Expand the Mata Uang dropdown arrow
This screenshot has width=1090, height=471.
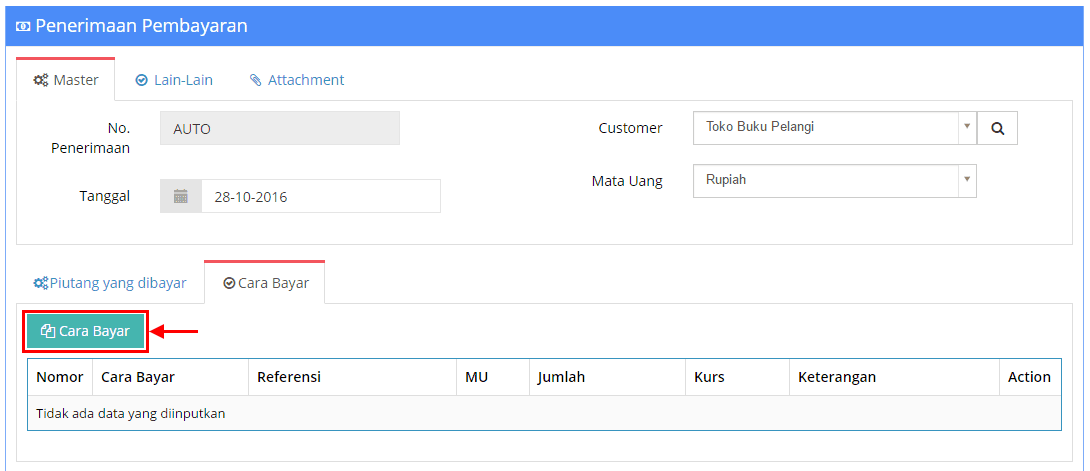coord(966,180)
